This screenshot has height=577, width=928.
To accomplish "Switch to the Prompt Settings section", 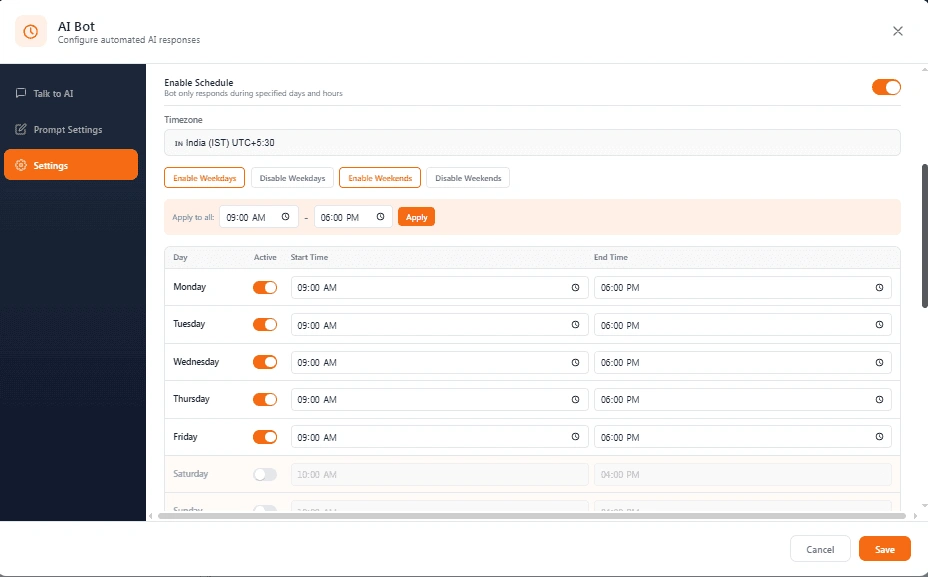I will pos(70,129).
